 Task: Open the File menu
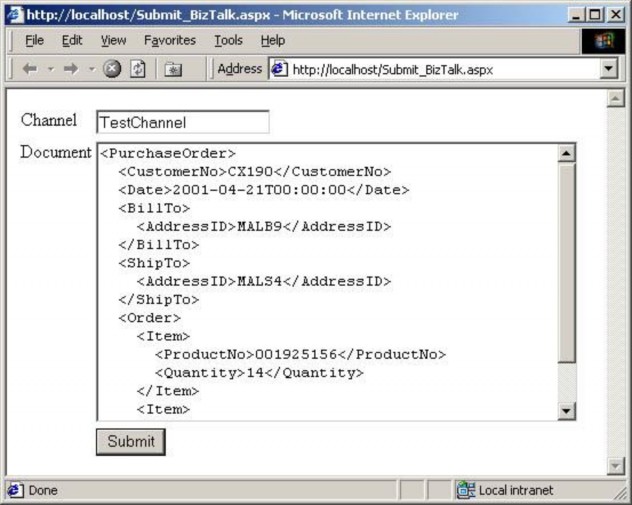34,40
